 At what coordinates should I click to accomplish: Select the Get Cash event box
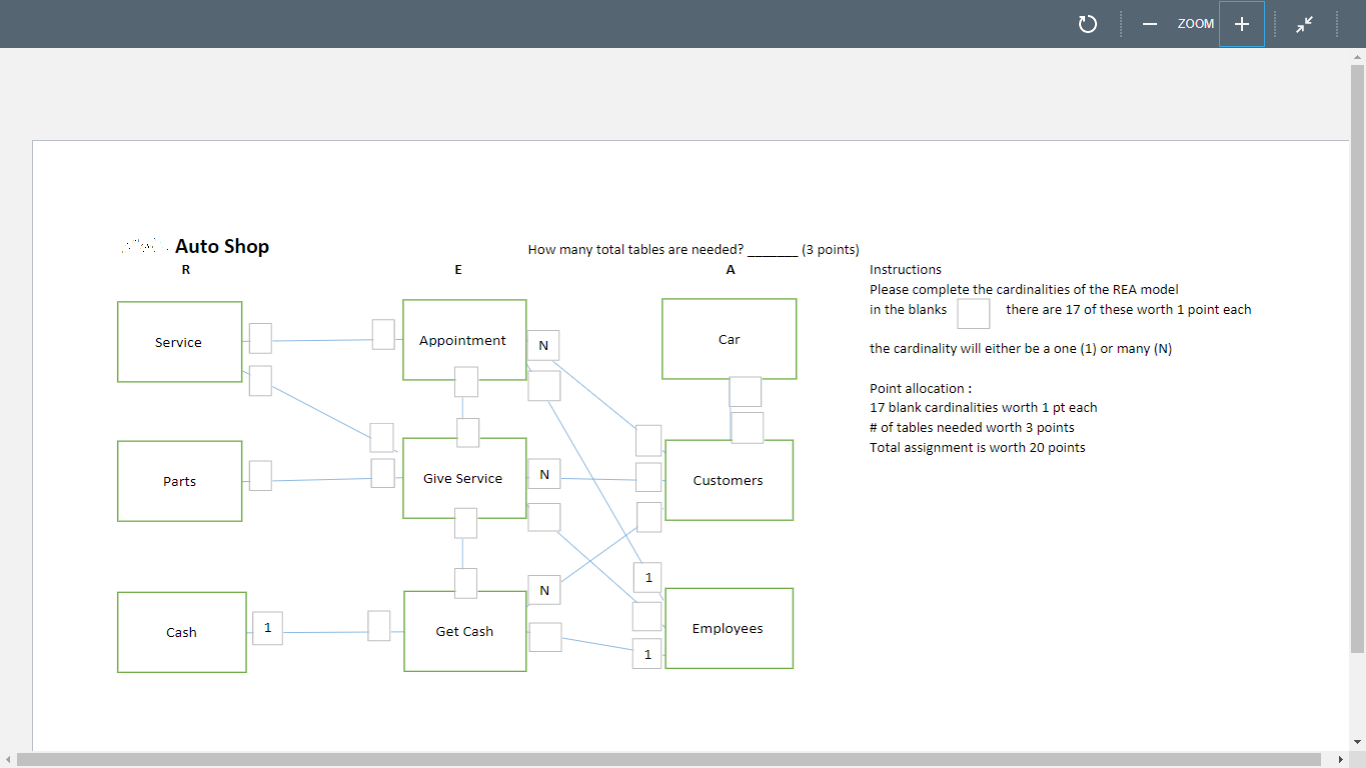(x=464, y=631)
